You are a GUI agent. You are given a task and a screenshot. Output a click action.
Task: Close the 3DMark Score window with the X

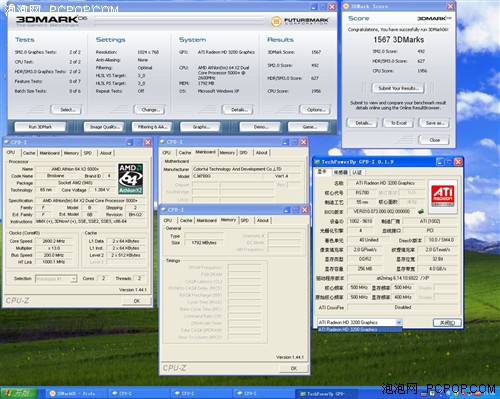pyautogui.click(x=450, y=6)
